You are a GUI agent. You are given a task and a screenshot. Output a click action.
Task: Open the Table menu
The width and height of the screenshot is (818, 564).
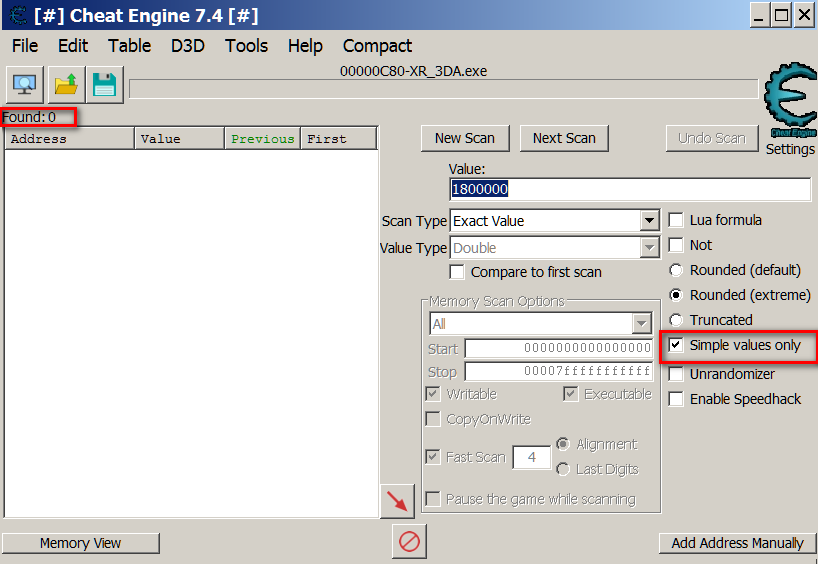129,46
